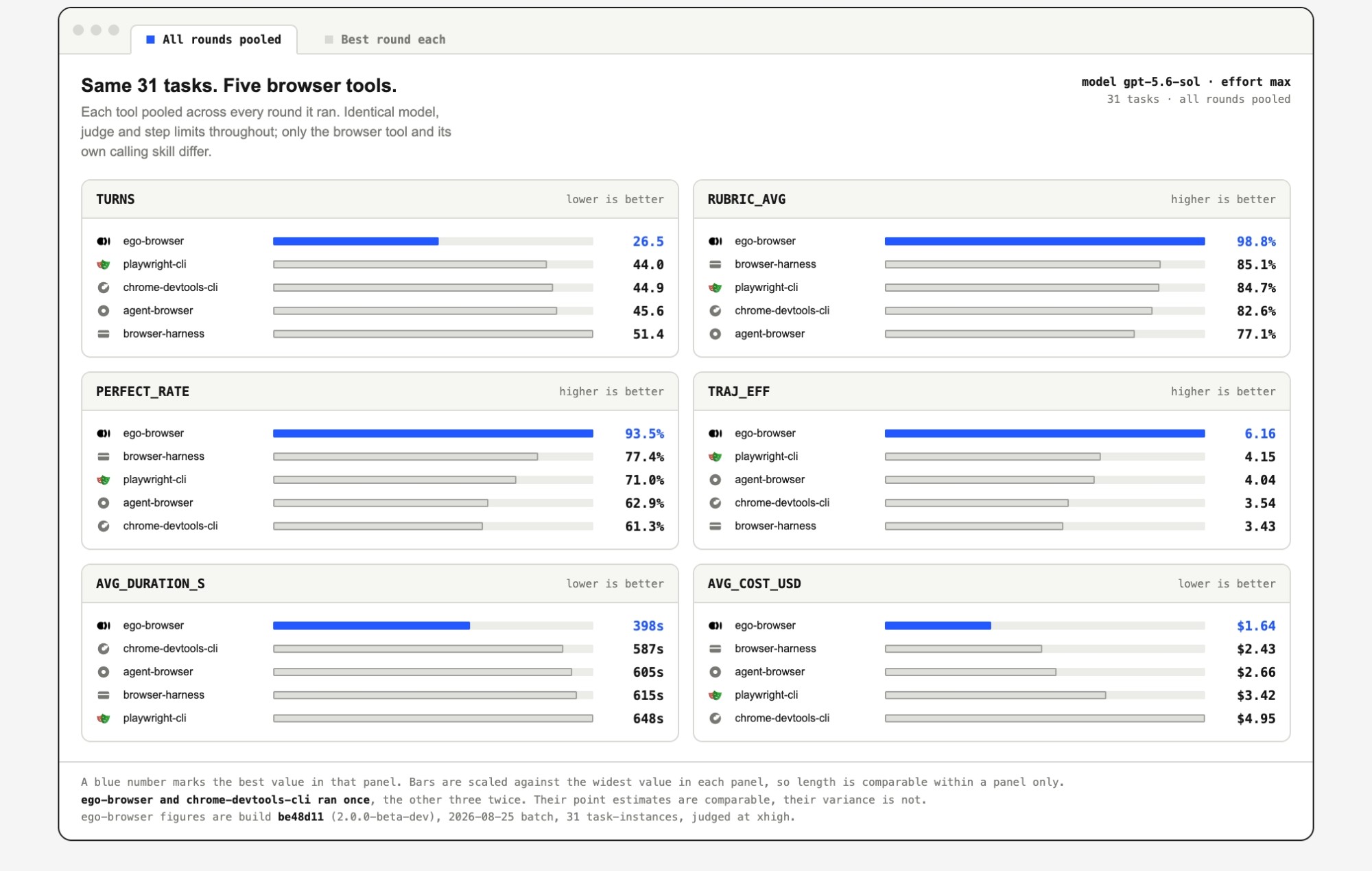This screenshot has height=871, width=1372.
Task: Click ego-browser icon in AVG_COST_USD panel
Action: [x=715, y=625]
